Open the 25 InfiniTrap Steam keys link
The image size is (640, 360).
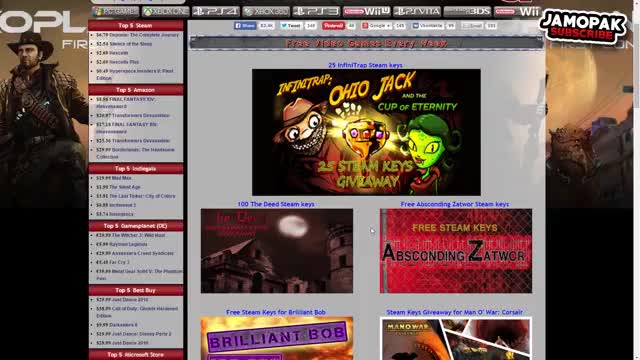(365, 65)
